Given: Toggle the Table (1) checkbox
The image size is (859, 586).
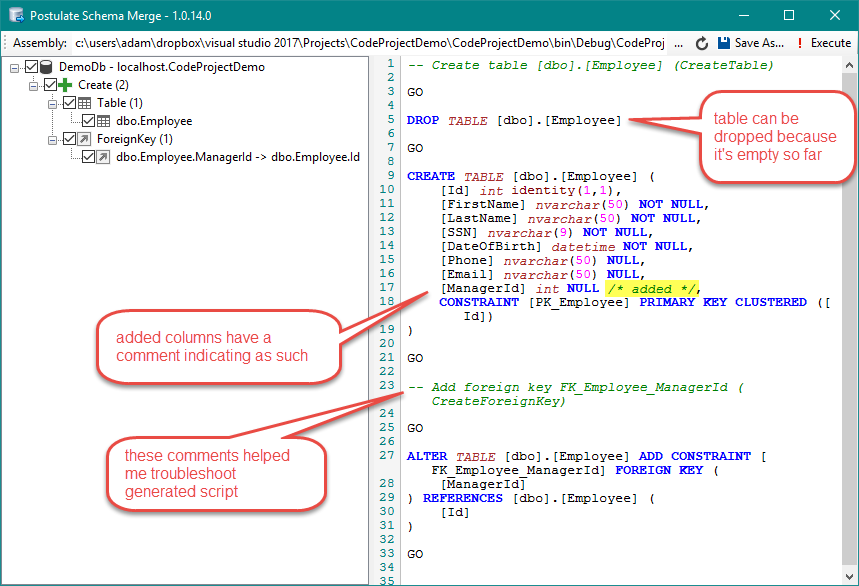Looking at the screenshot, I should coord(70,103).
